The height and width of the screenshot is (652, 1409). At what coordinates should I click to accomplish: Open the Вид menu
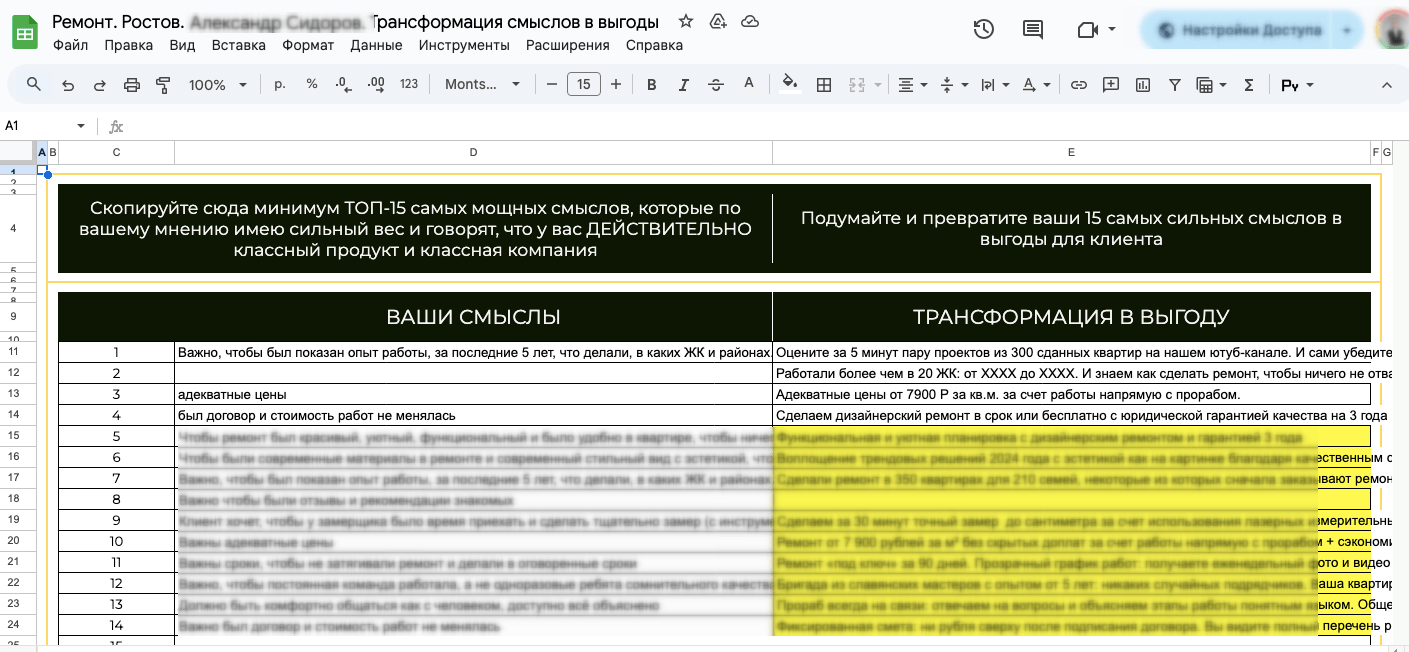pyautogui.click(x=182, y=45)
